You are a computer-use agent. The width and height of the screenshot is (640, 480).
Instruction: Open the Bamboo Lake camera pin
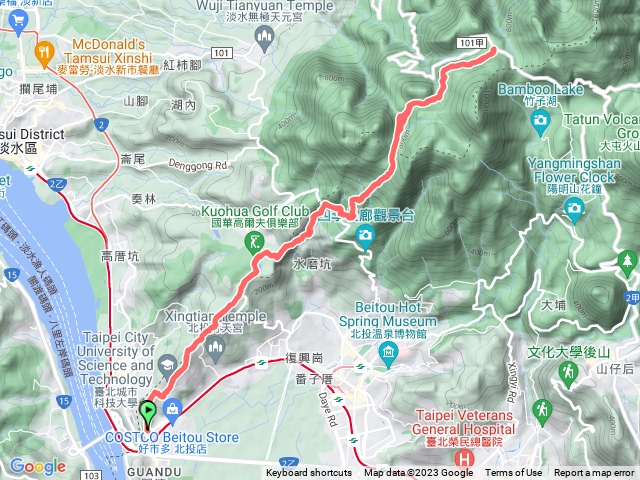[541, 123]
